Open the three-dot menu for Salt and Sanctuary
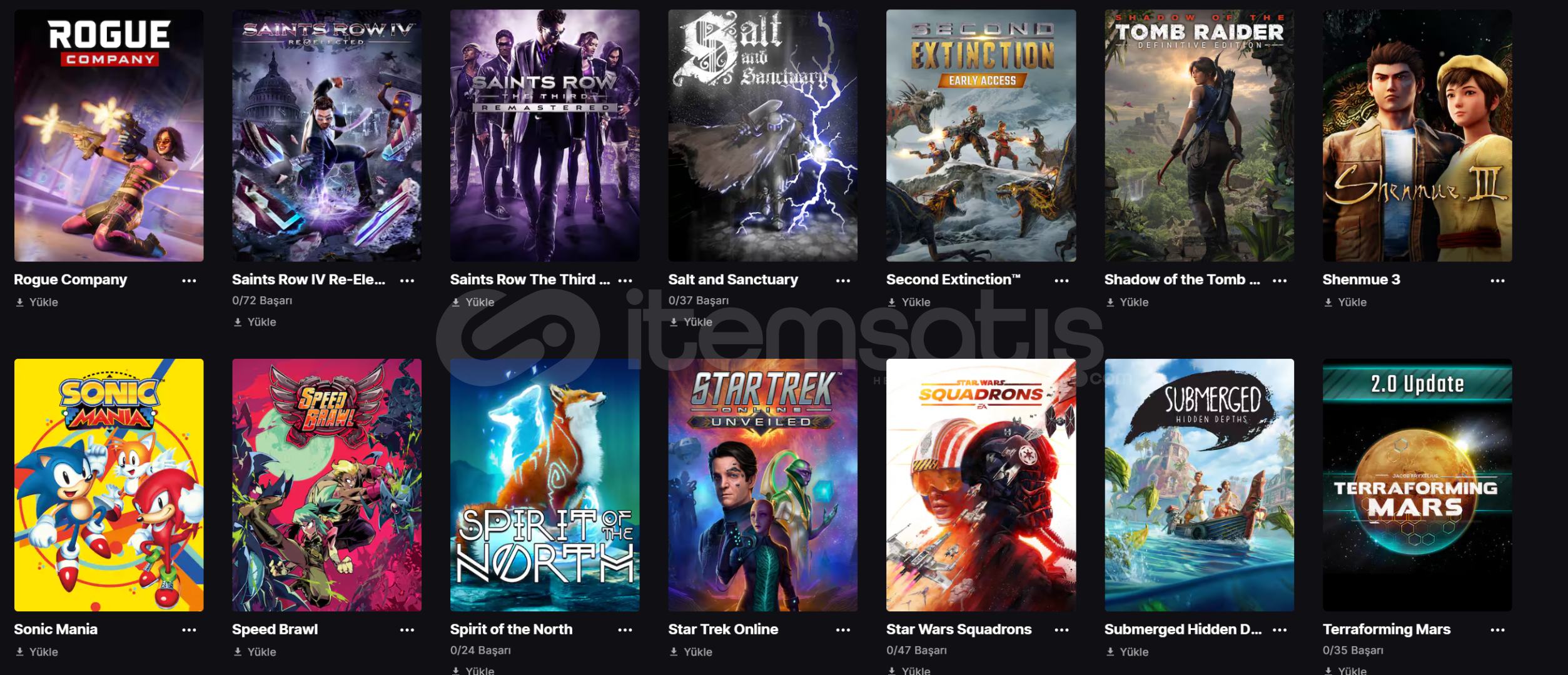Screen dimensions: 1568x675 point(843,281)
